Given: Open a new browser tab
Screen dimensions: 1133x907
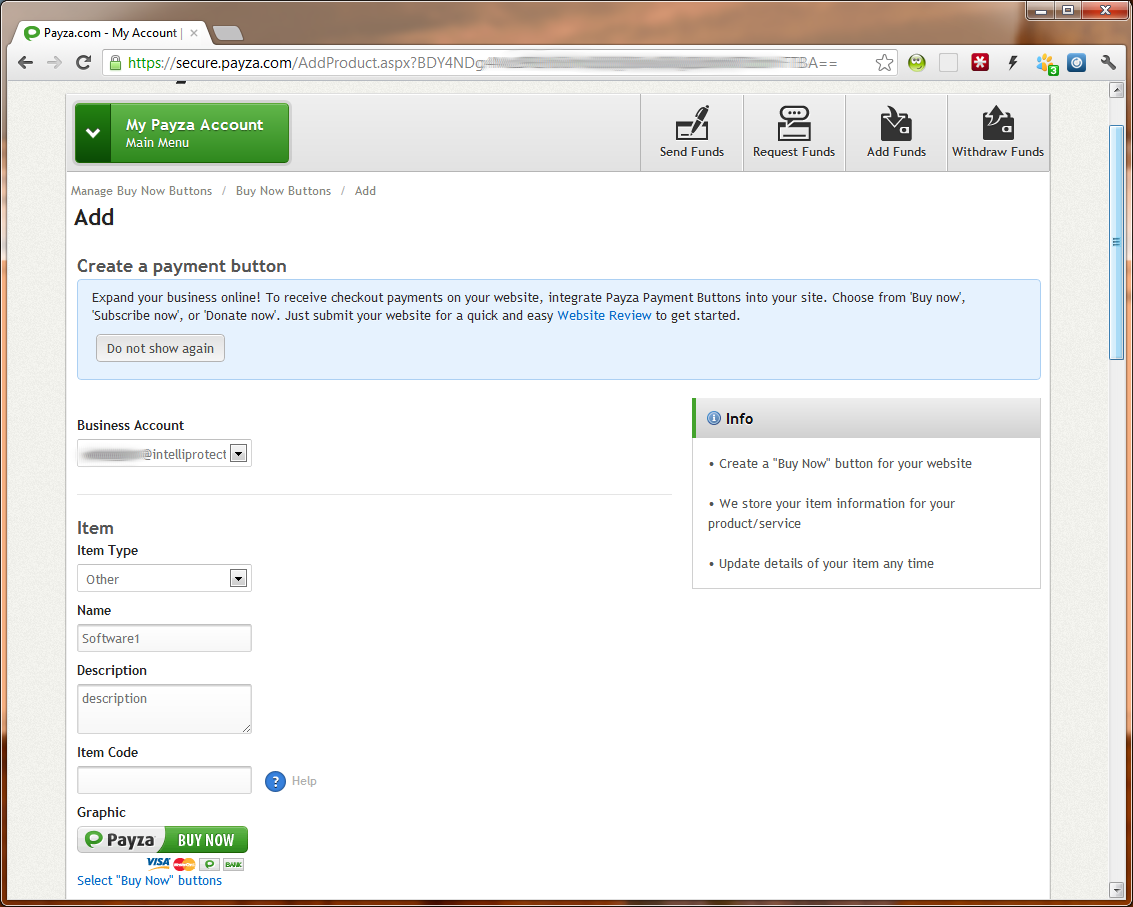Looking at the screenshot, I should pyautogui.click(x=228, y=33).
